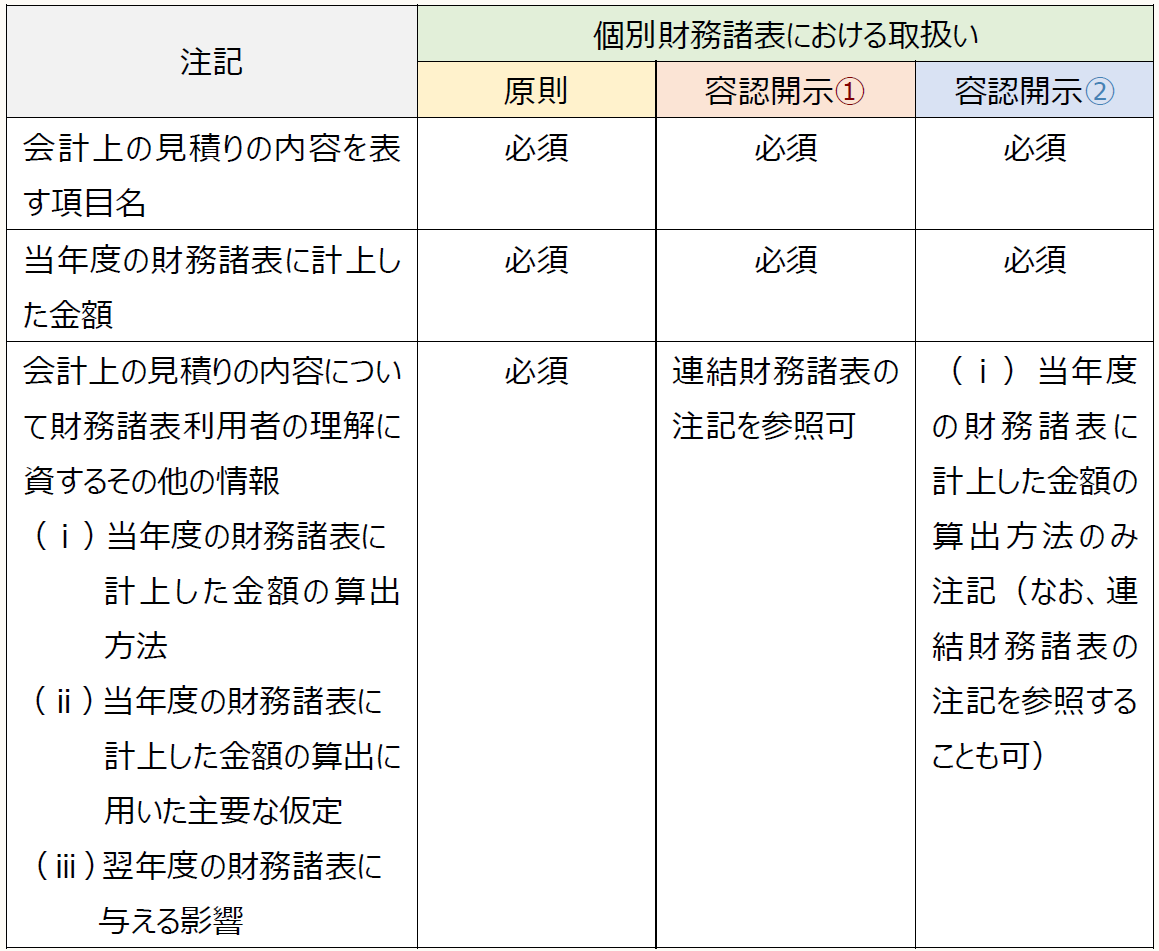This screenshot has width=1159, height=951.
Task: Select the blue 容認開示② column header
Action: tap(1034, 91)
